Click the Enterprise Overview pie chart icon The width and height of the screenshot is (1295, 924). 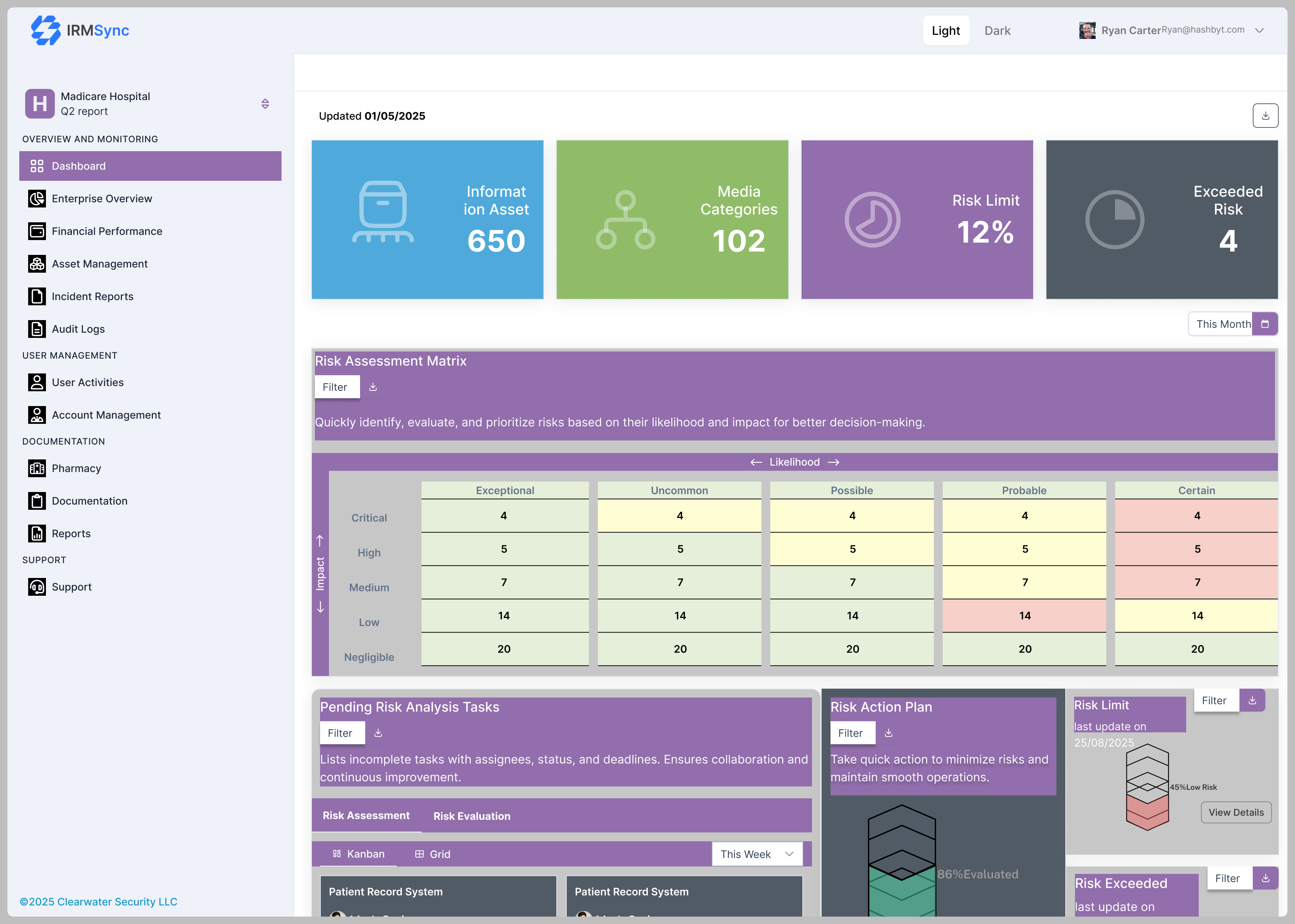coord(37,199)
